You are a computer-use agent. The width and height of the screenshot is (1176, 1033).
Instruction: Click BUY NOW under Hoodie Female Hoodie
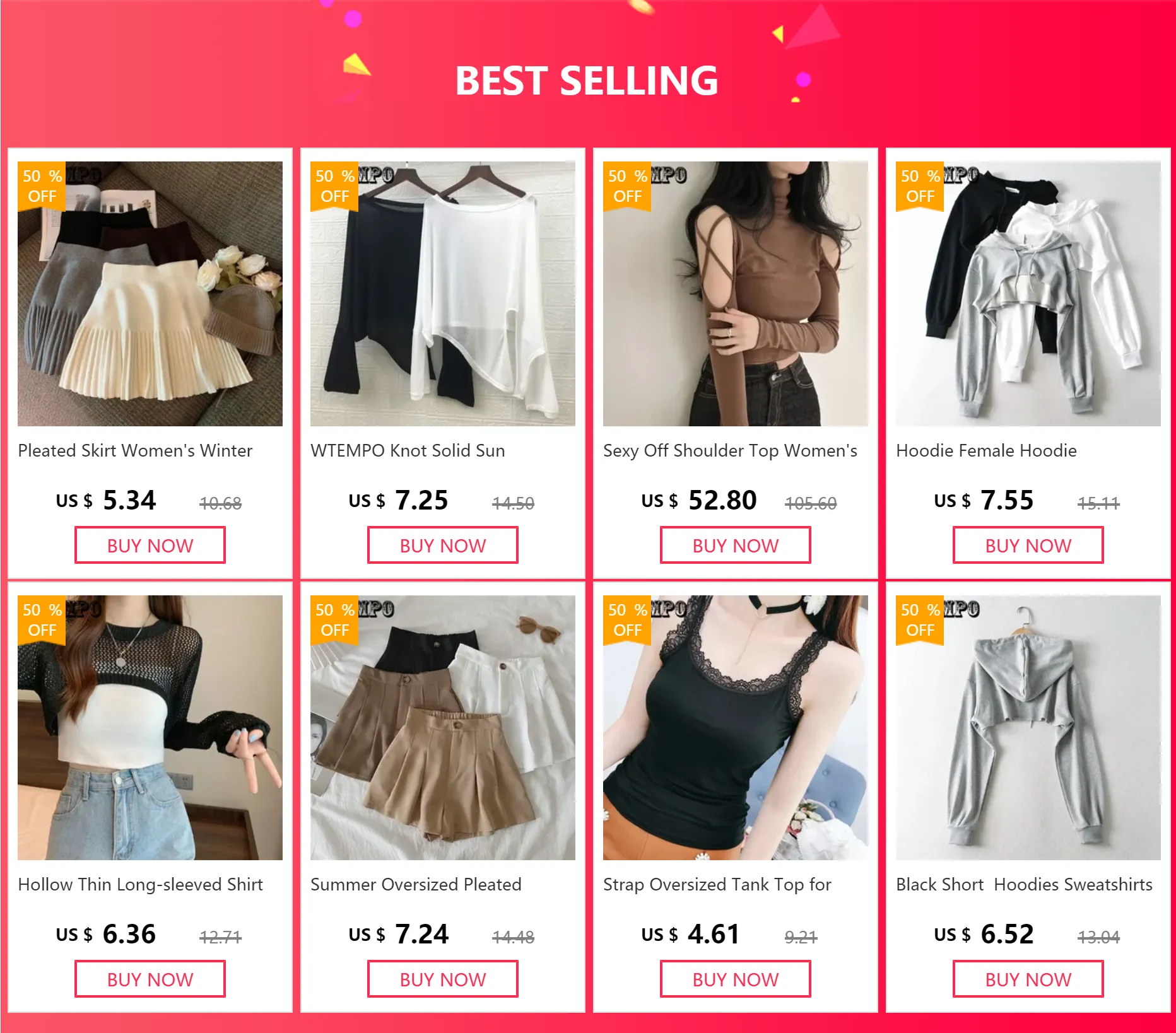(x=1028, y=546)
